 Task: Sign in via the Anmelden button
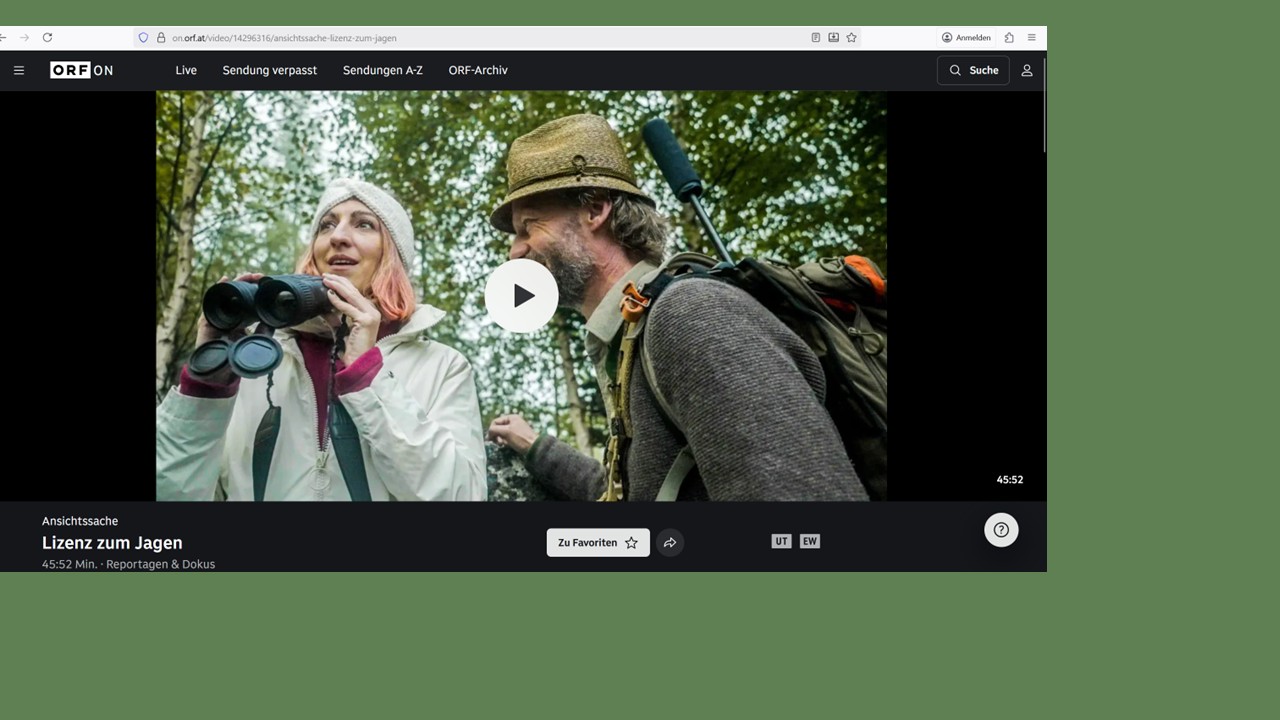point(965,37)
